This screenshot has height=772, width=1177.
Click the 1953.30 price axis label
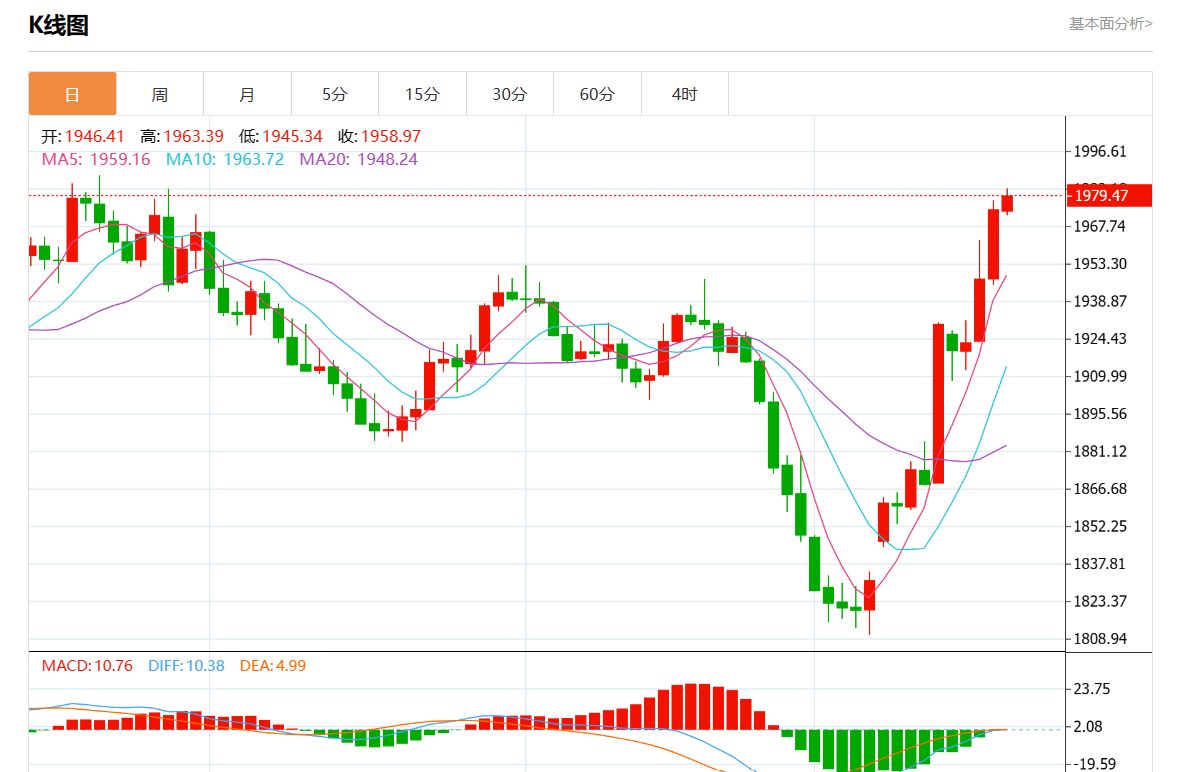1100,264
